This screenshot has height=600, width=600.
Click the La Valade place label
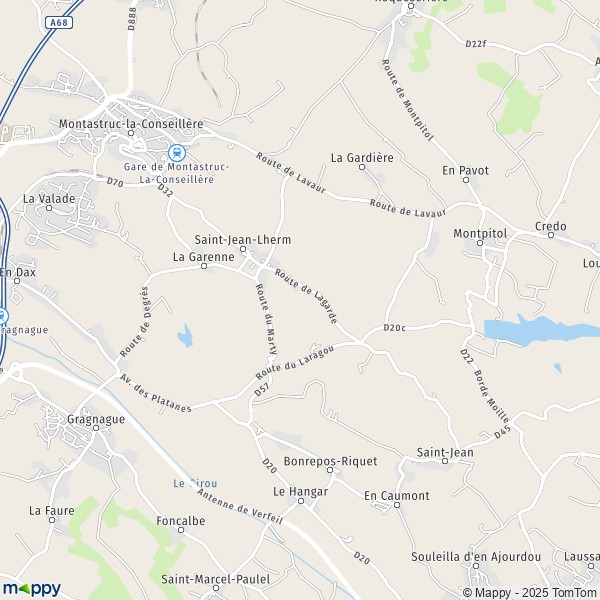click(x=49, y=199)
